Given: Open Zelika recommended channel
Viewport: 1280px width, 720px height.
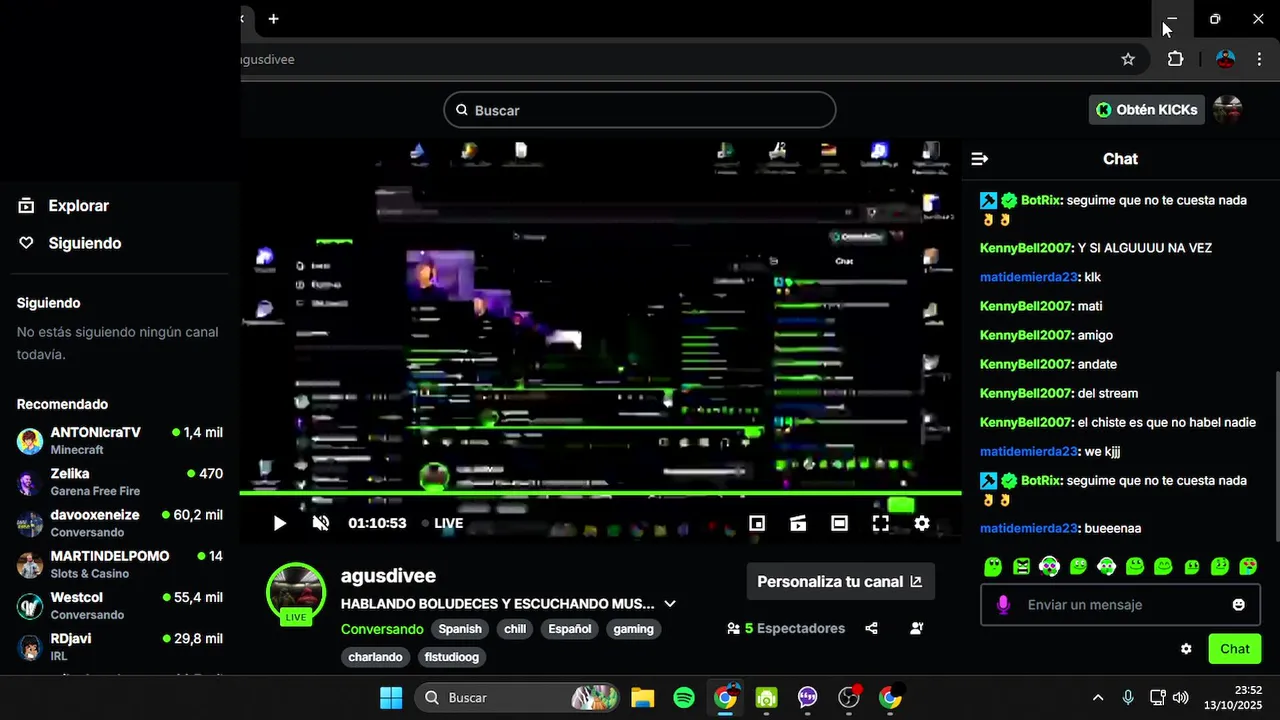Looking at the screenshot, I should (120, 481).
